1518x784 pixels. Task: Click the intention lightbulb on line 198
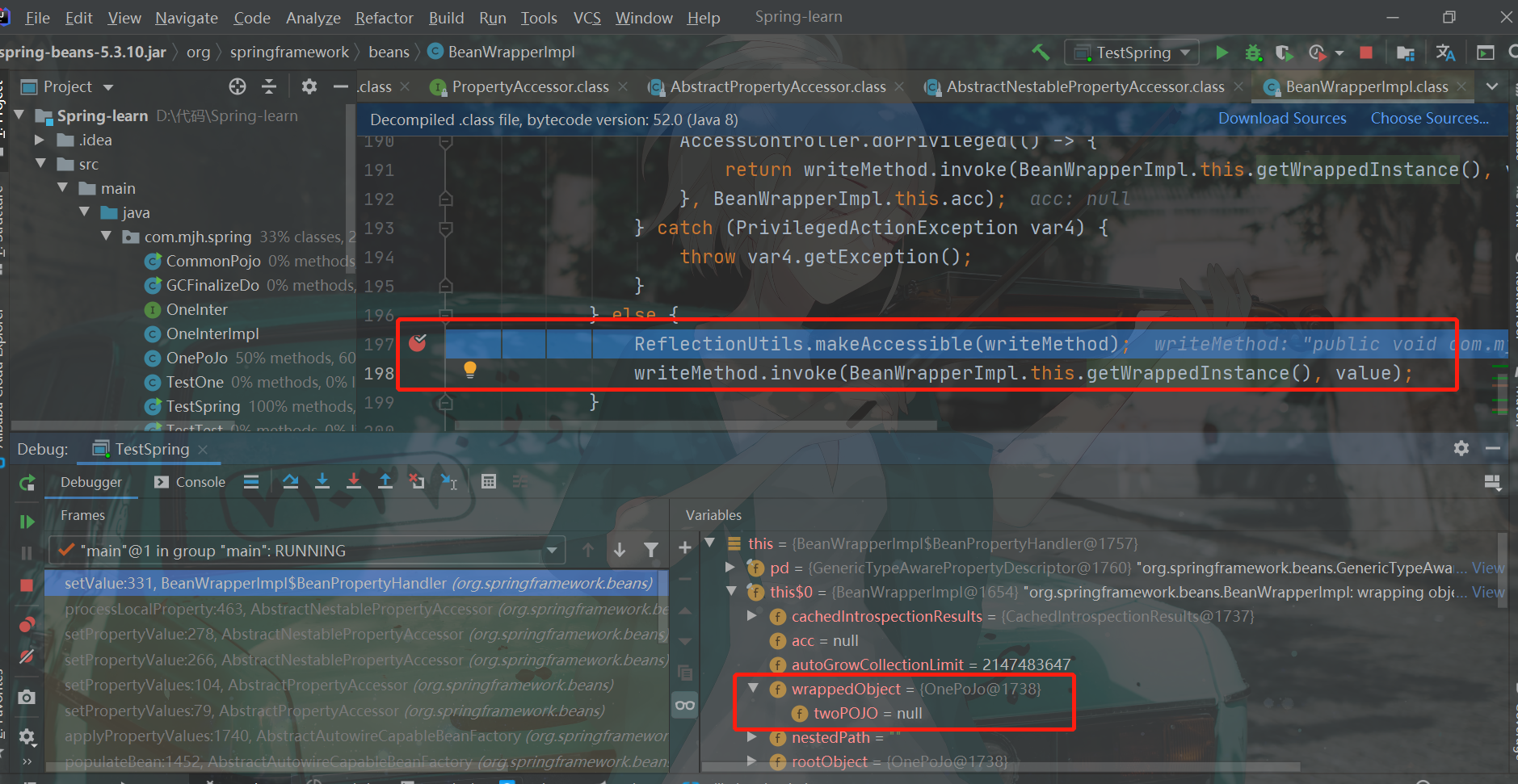pos(470,370)
